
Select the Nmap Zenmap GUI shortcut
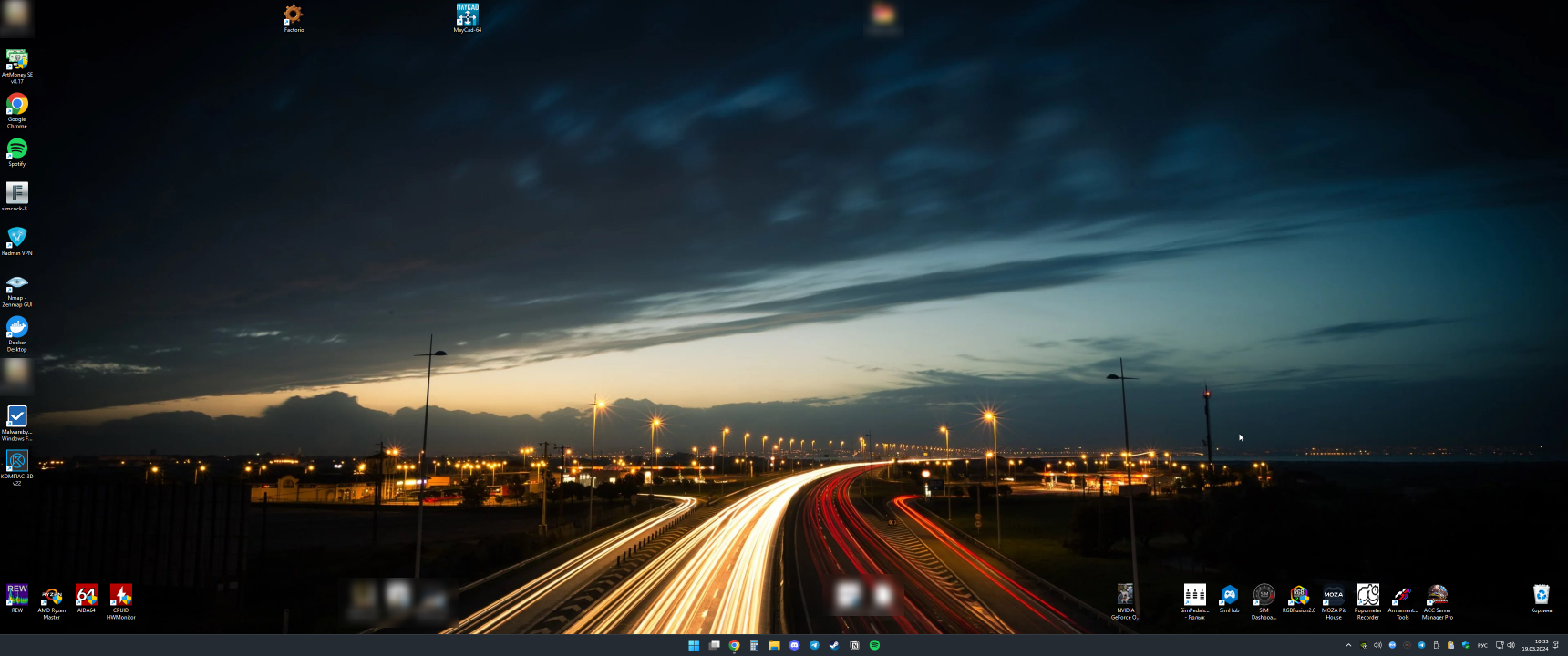coord(17,291)
